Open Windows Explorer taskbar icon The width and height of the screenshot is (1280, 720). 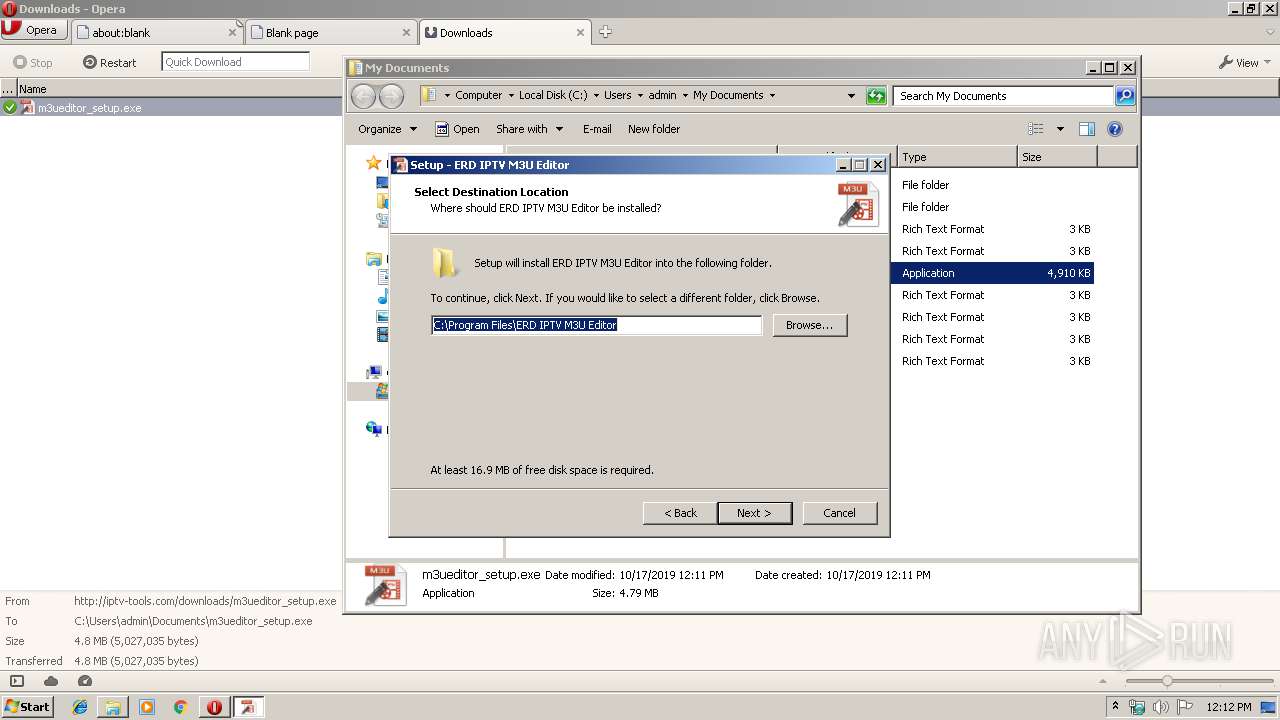click(x=113, y=707)
